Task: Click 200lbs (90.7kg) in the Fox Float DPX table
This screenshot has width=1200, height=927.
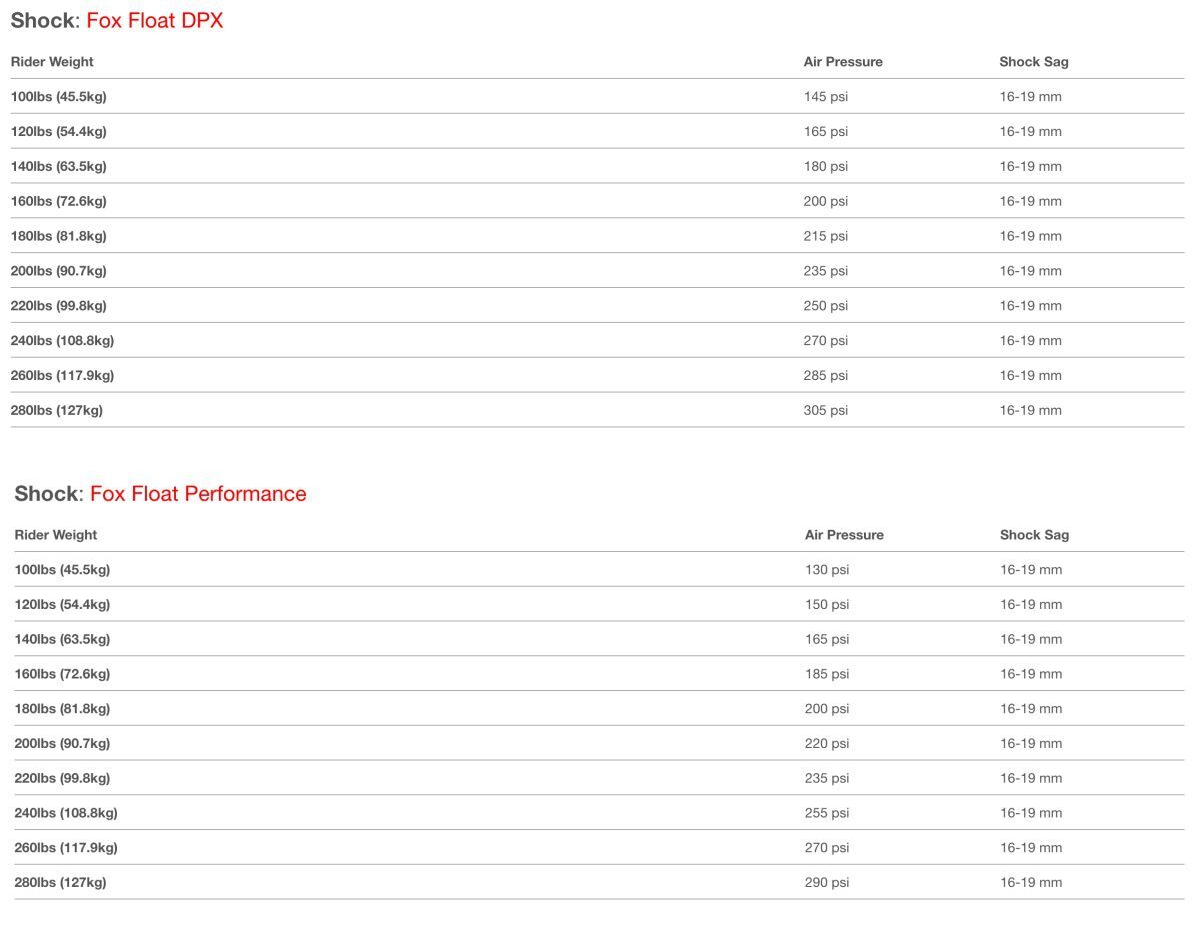Action: click(x=58, y=271)
